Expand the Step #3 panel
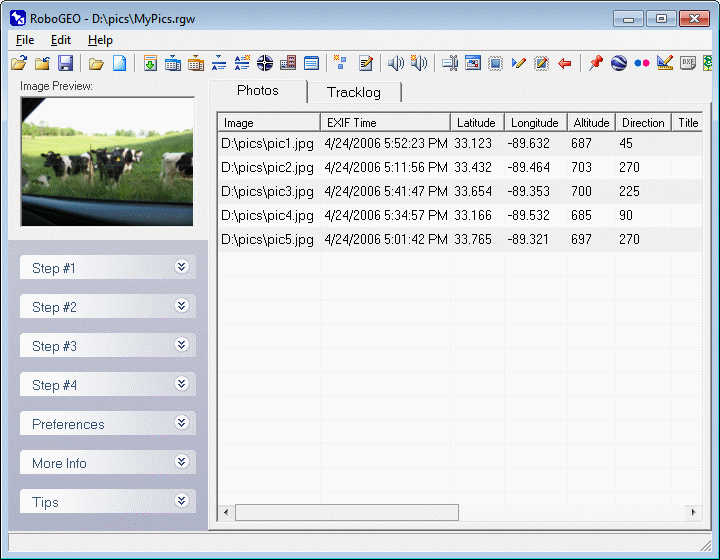720x560 pixels. [181, 345]
